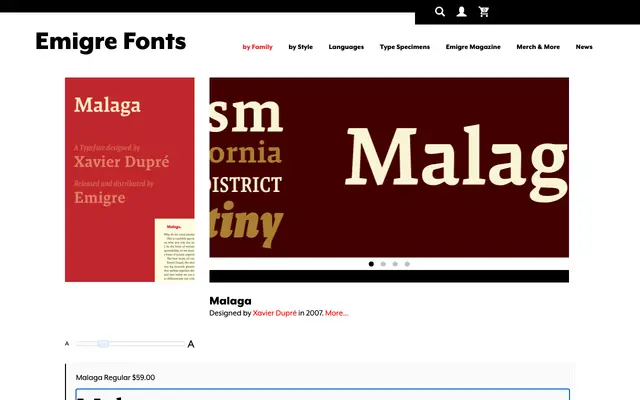
Task: Select the second carousel dot
Action: (x=383, y=264)
